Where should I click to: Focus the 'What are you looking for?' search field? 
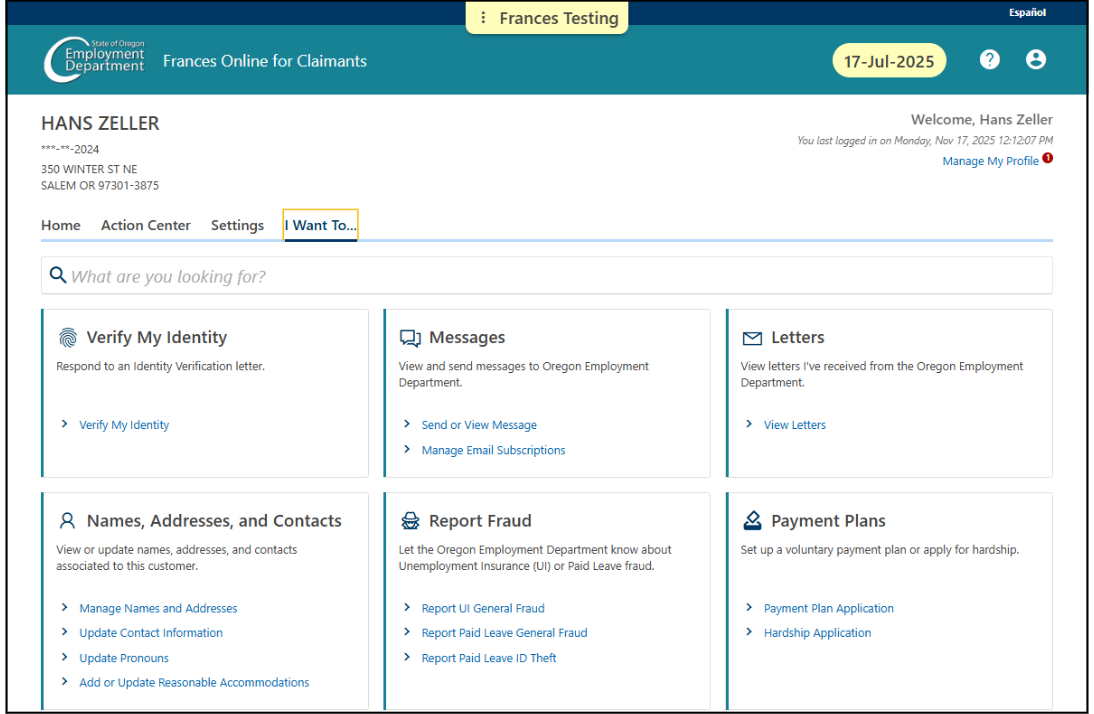(x=546, y=276)
